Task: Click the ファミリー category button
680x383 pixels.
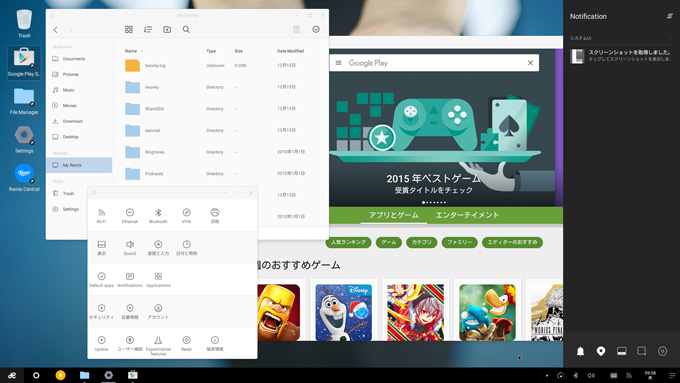Action: click(x=459, y=242)
